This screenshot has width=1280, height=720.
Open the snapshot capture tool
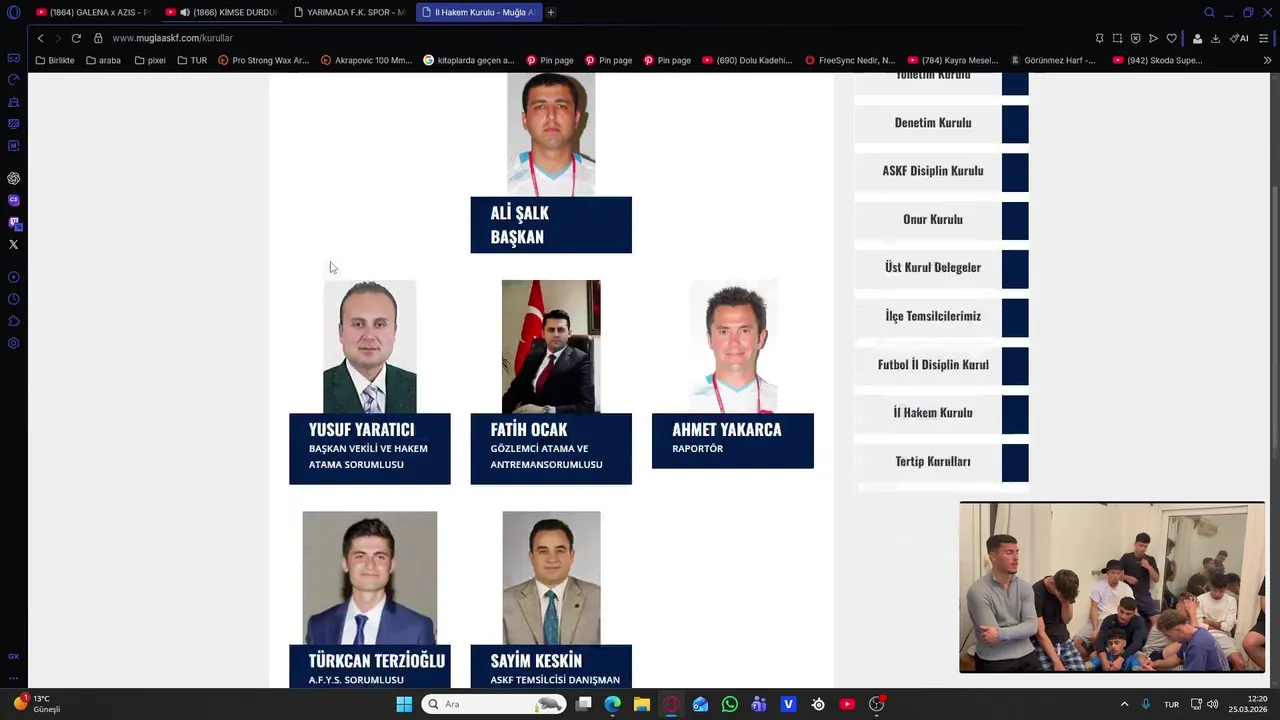pos(1117,38)
